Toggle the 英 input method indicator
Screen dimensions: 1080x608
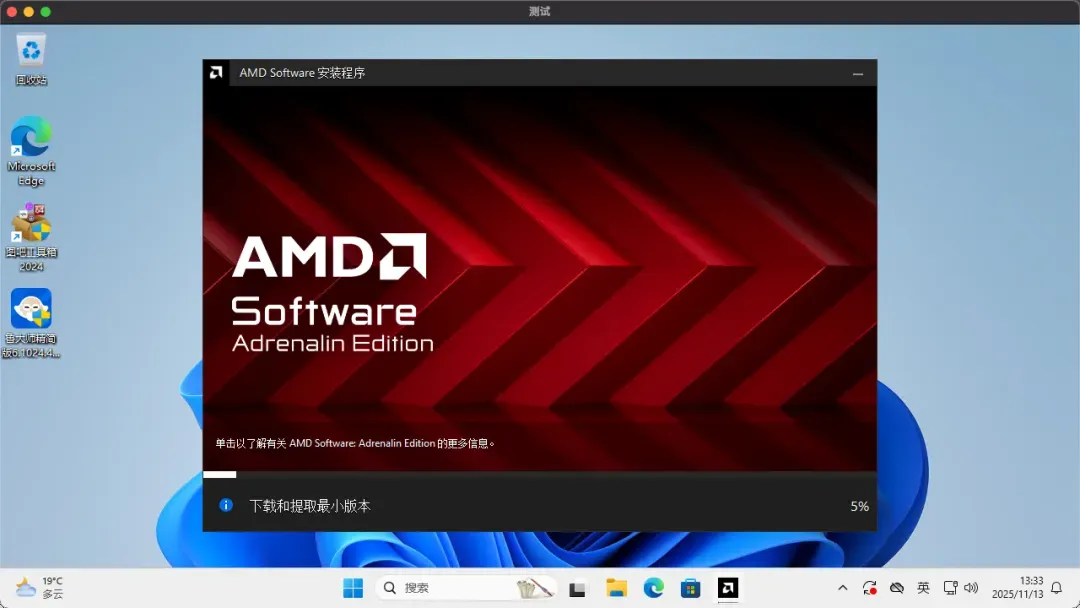coord(923,588)
